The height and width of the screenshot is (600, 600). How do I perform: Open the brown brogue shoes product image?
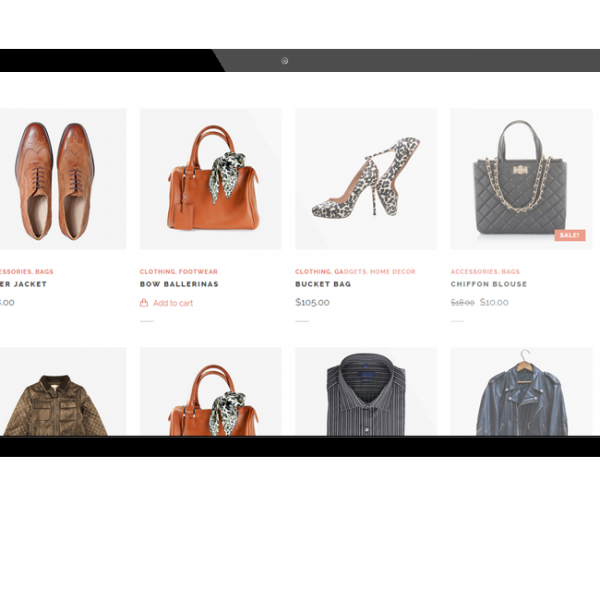tap(63, 179)
